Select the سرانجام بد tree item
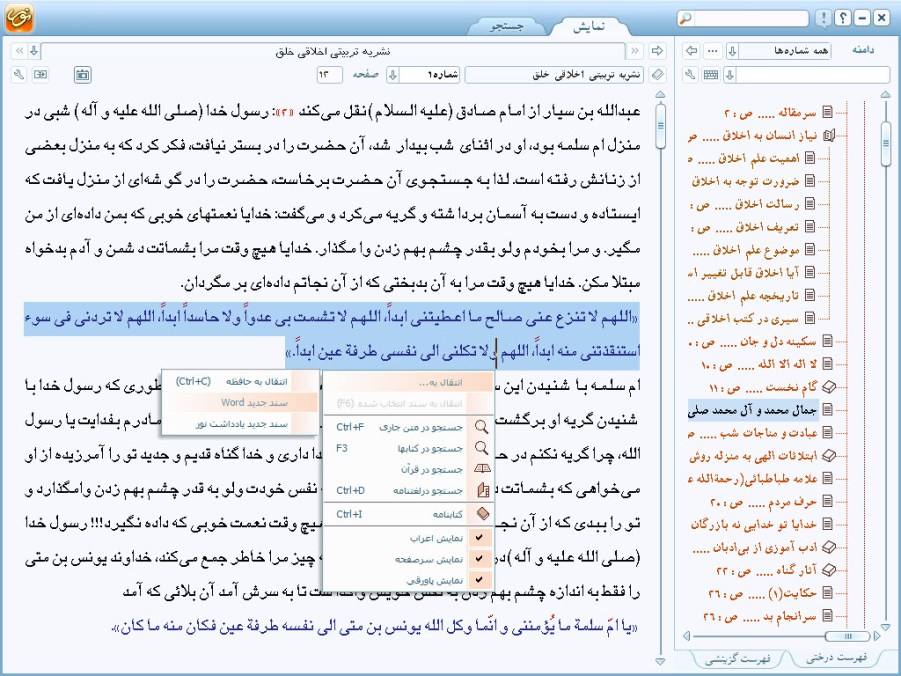 click(760, 617)
